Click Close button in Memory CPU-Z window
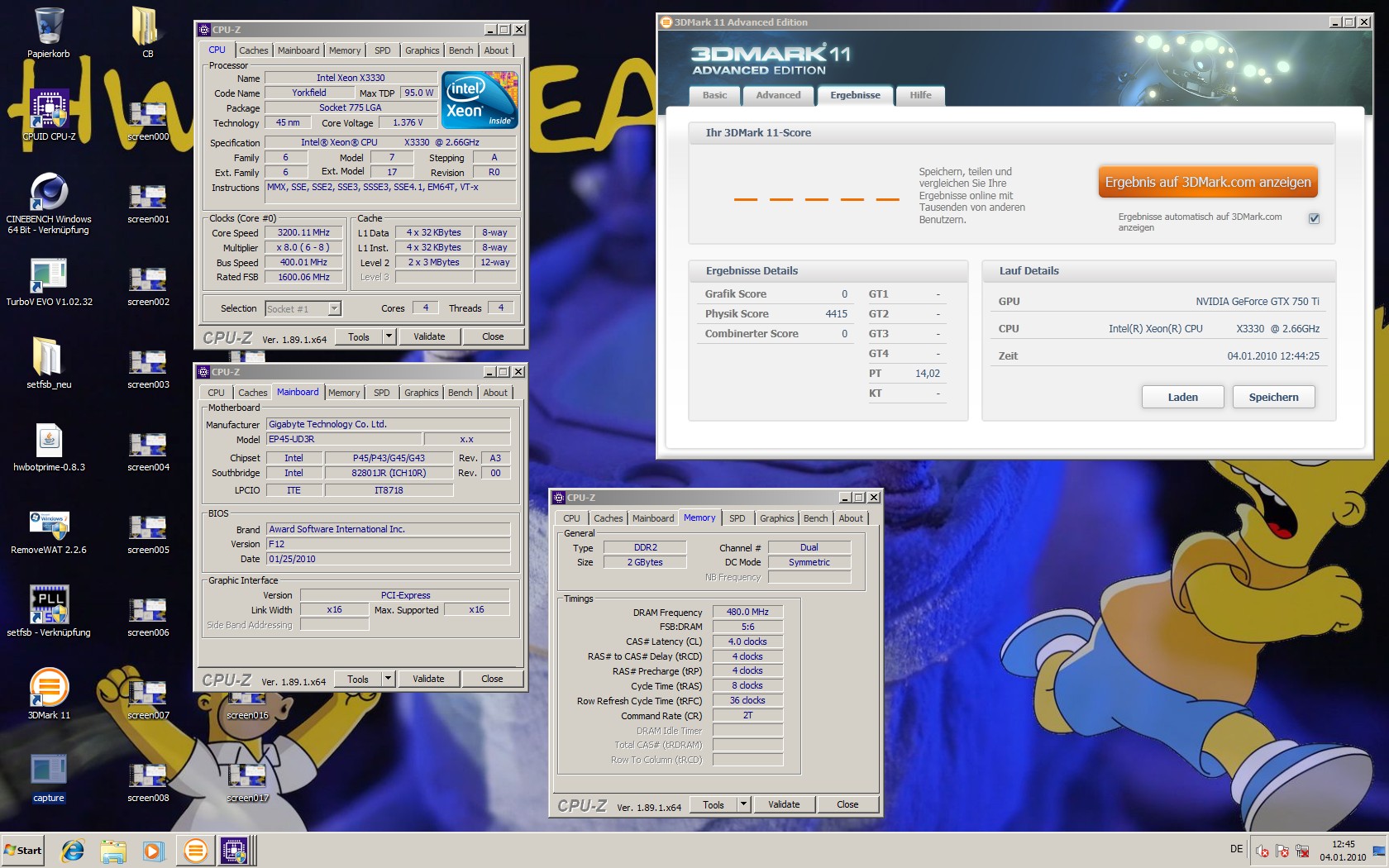Viewport: 1389px width, 868px height. pyautogui.click(x=847, y=804)
